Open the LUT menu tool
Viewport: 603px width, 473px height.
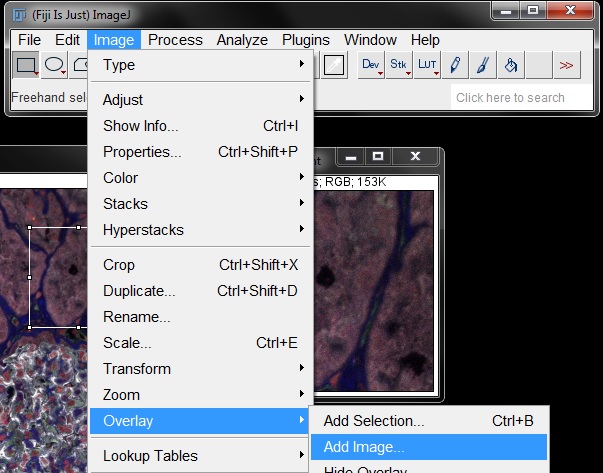click(x=428, y=66)
